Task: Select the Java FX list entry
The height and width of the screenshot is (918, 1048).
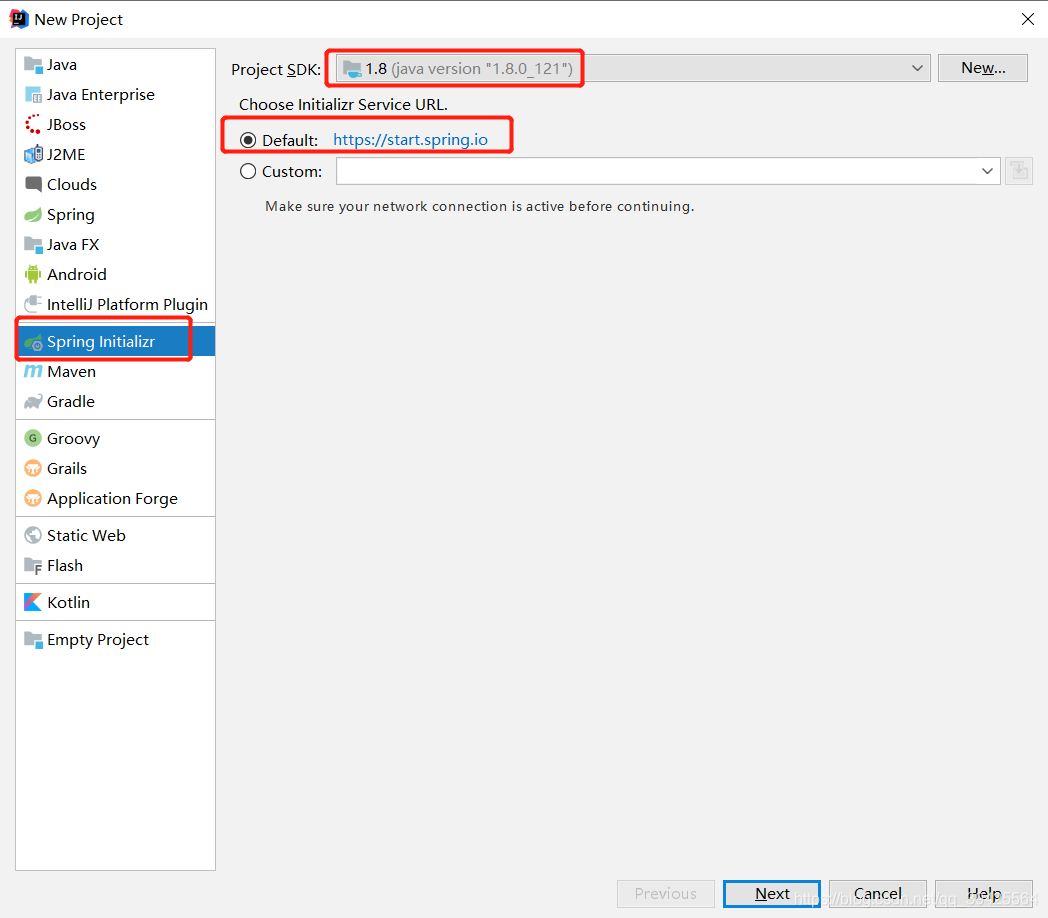Action: pyautogui.click(x=116, y=245)
